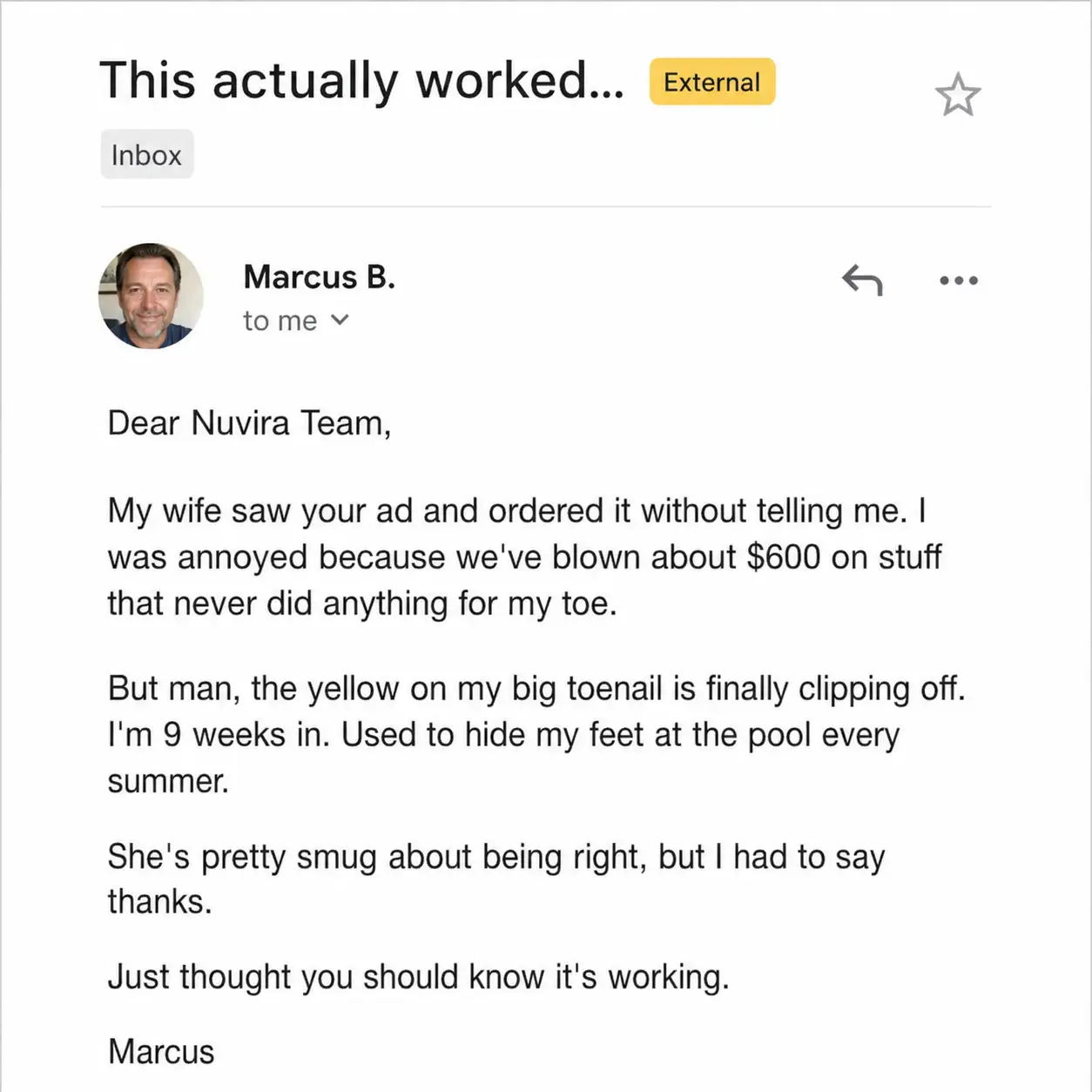Click Marcus B.'s profile photo

pos(151,296)
